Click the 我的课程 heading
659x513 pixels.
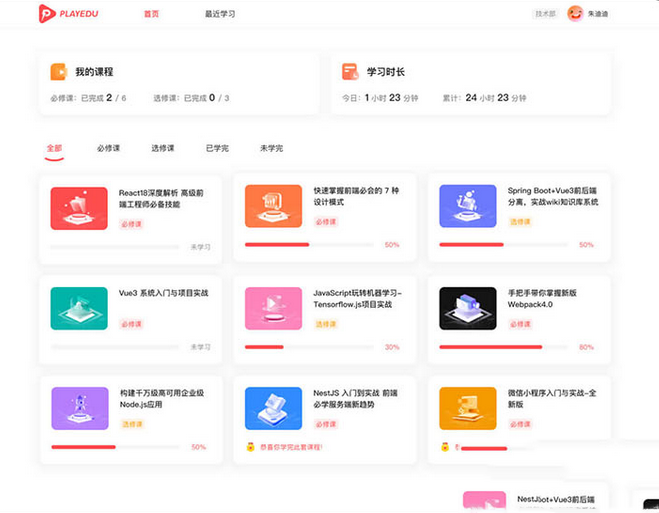94,72
